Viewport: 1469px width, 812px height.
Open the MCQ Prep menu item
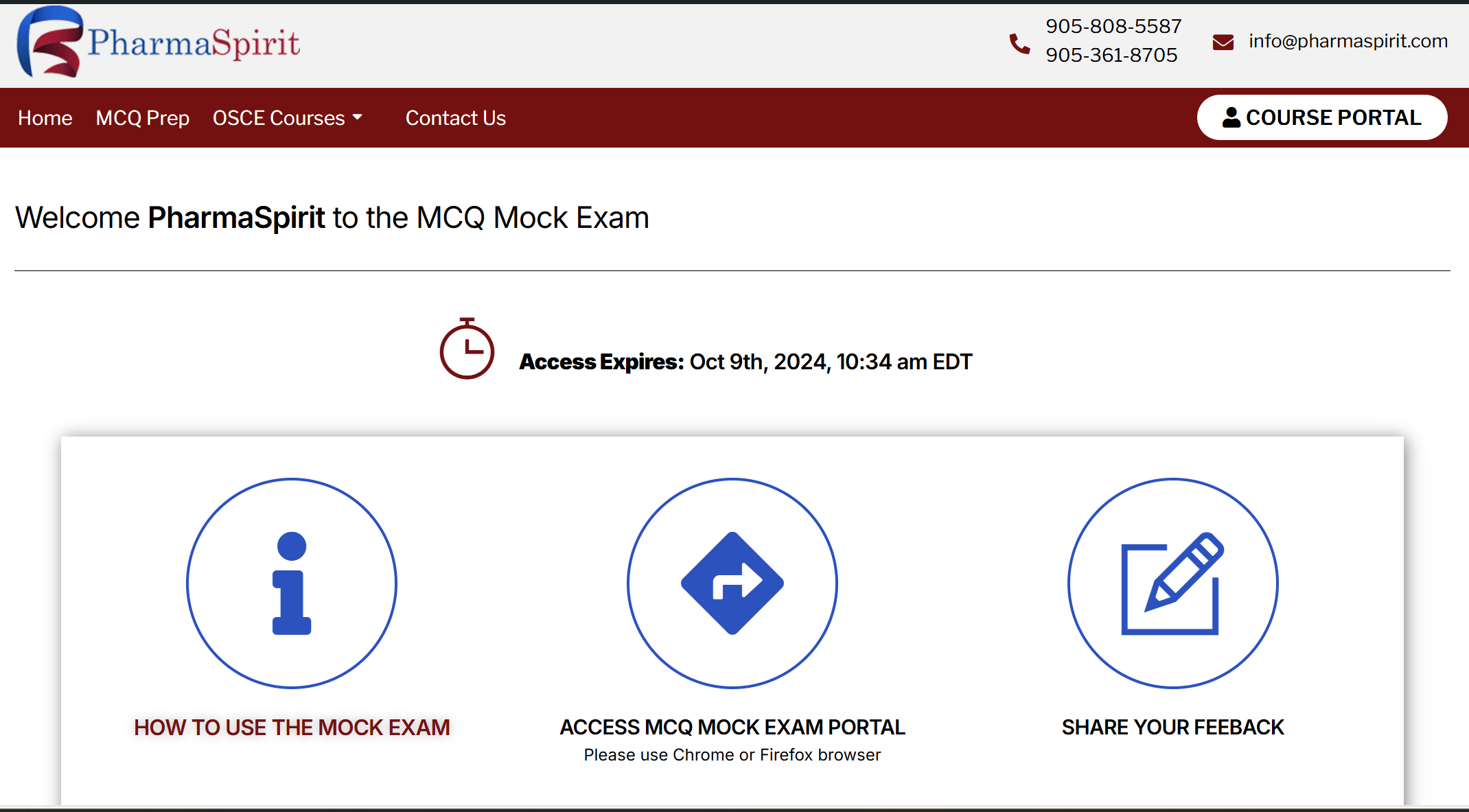point(143,118)
